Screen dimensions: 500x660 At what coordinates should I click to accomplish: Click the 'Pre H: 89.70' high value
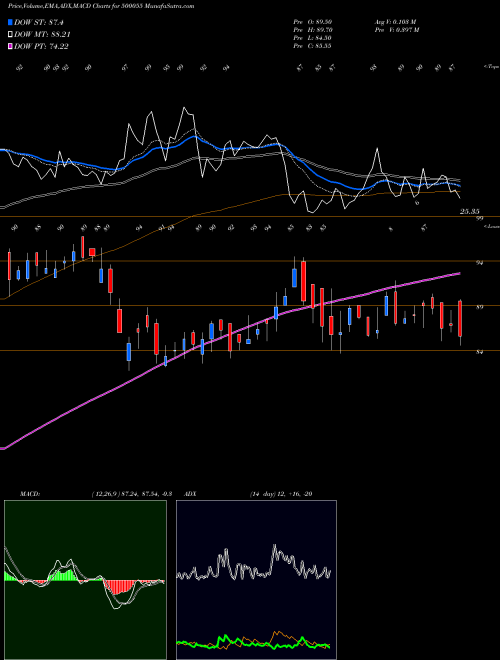[313, 30]
